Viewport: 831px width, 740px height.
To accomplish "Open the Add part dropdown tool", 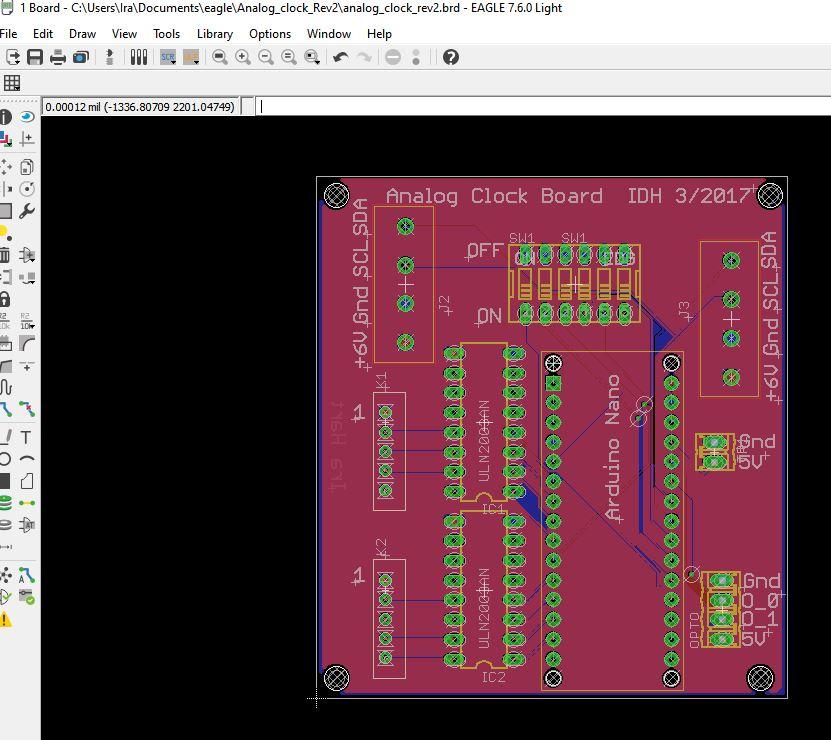I will [27, 255].
